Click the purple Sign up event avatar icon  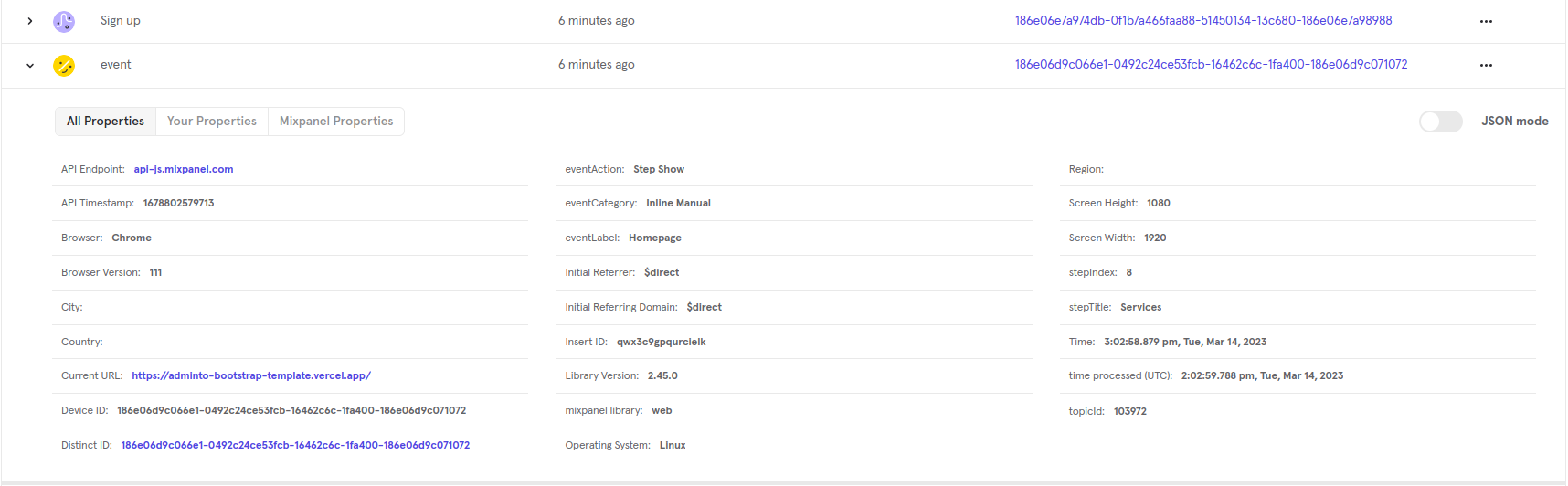tap(64, 21)
